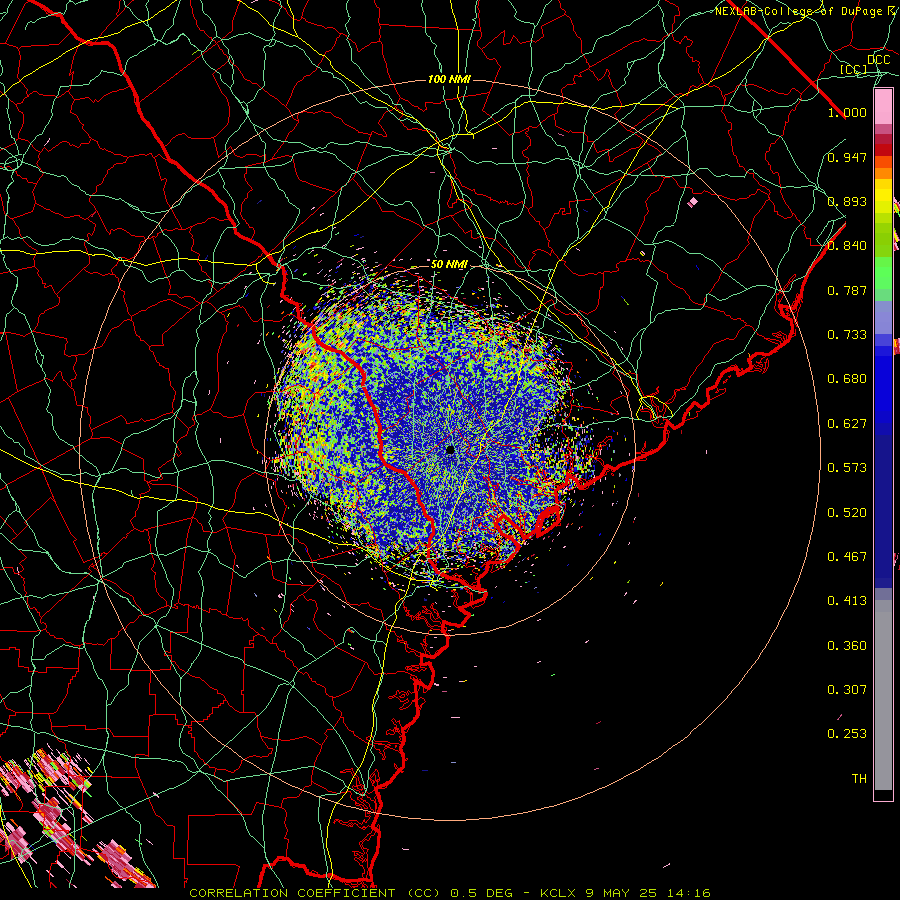
Task: Click the 0.413 legend value
Action: 847,601
